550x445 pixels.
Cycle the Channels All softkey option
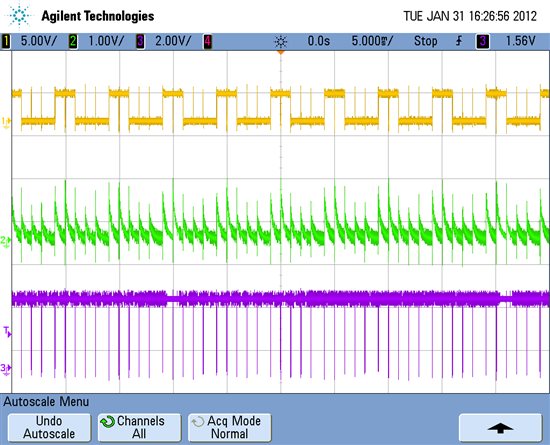click(139, 427)
